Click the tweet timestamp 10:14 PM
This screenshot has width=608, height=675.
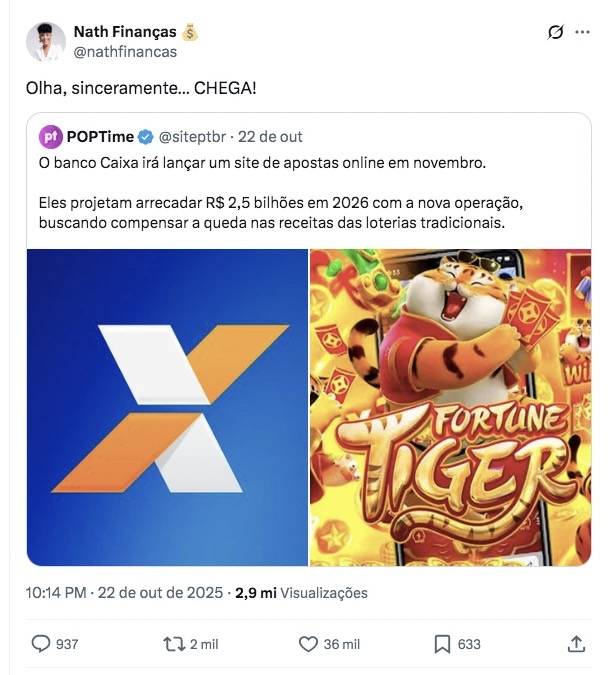57,593
